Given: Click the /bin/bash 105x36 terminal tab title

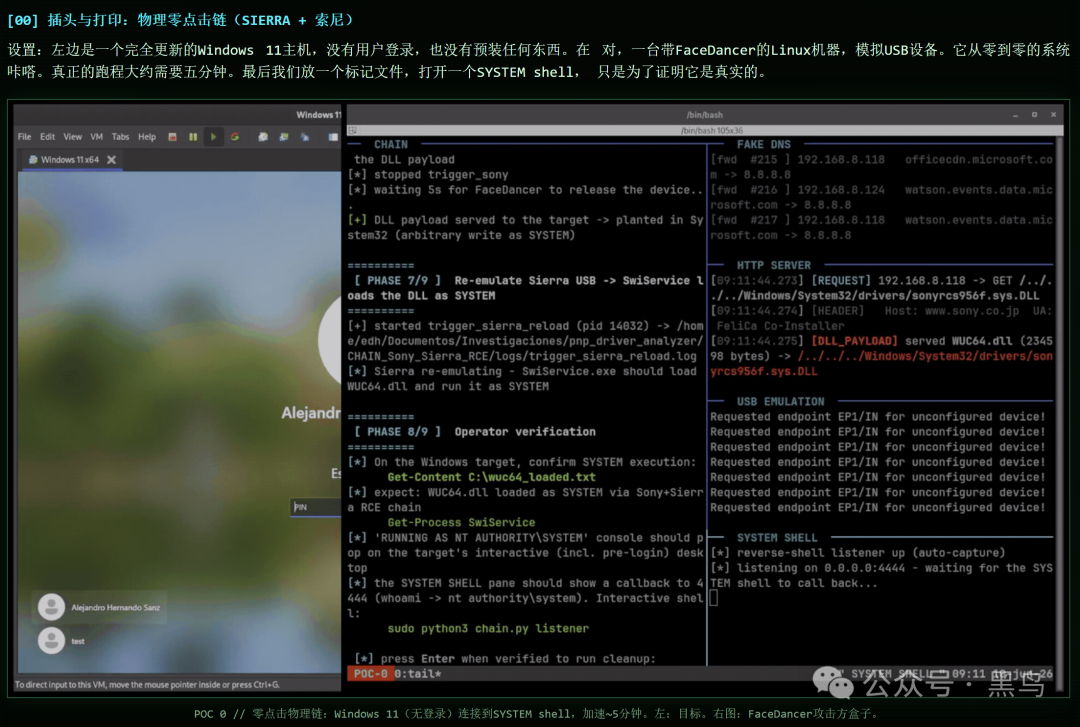Looking at the screenshot, I should (712, 130).
